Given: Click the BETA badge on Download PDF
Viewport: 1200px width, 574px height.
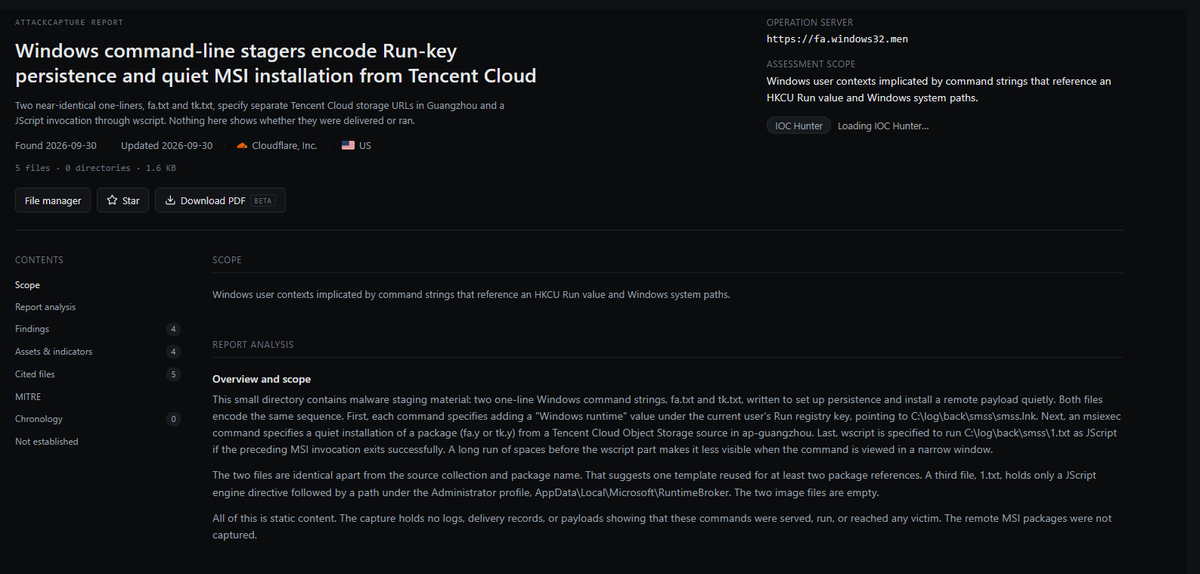Looking at the screenshot, I should click(x=264, y=201).
